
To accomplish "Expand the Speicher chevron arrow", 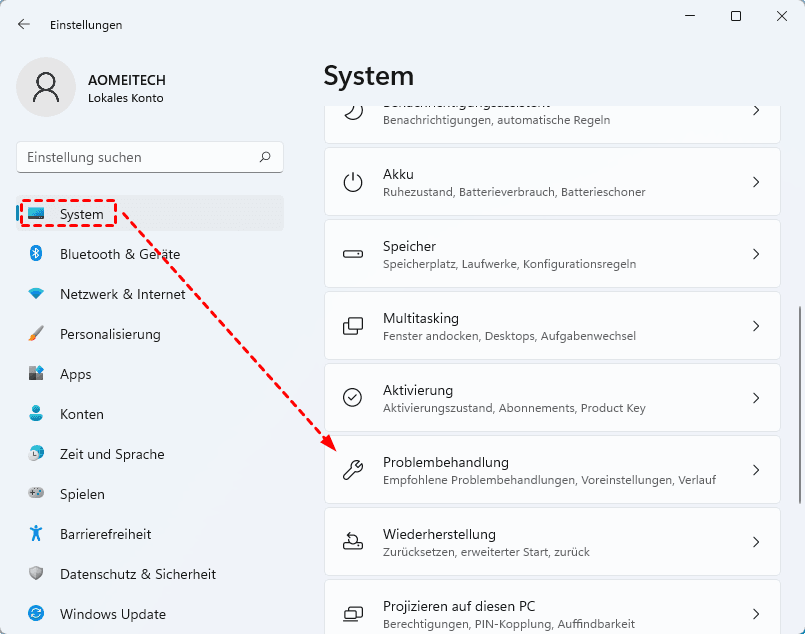I will pos(756,254).
